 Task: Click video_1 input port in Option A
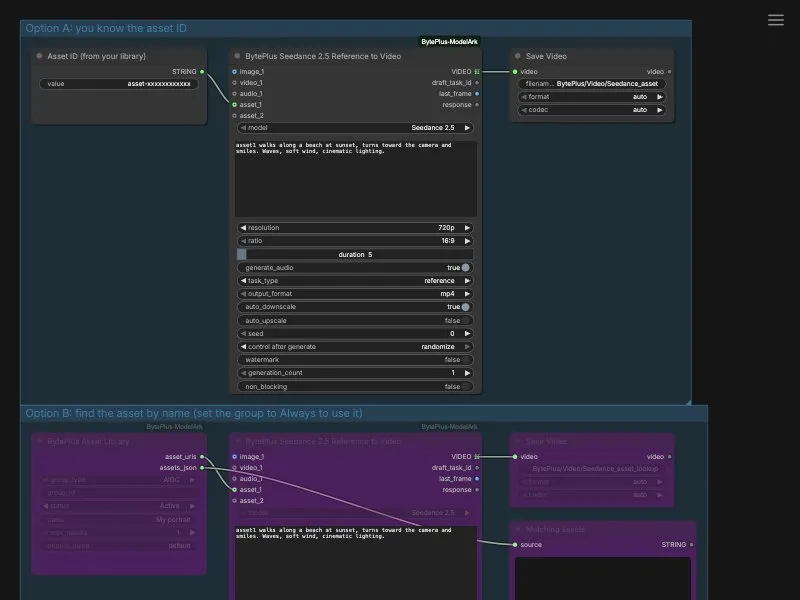[x=234, y=83]
